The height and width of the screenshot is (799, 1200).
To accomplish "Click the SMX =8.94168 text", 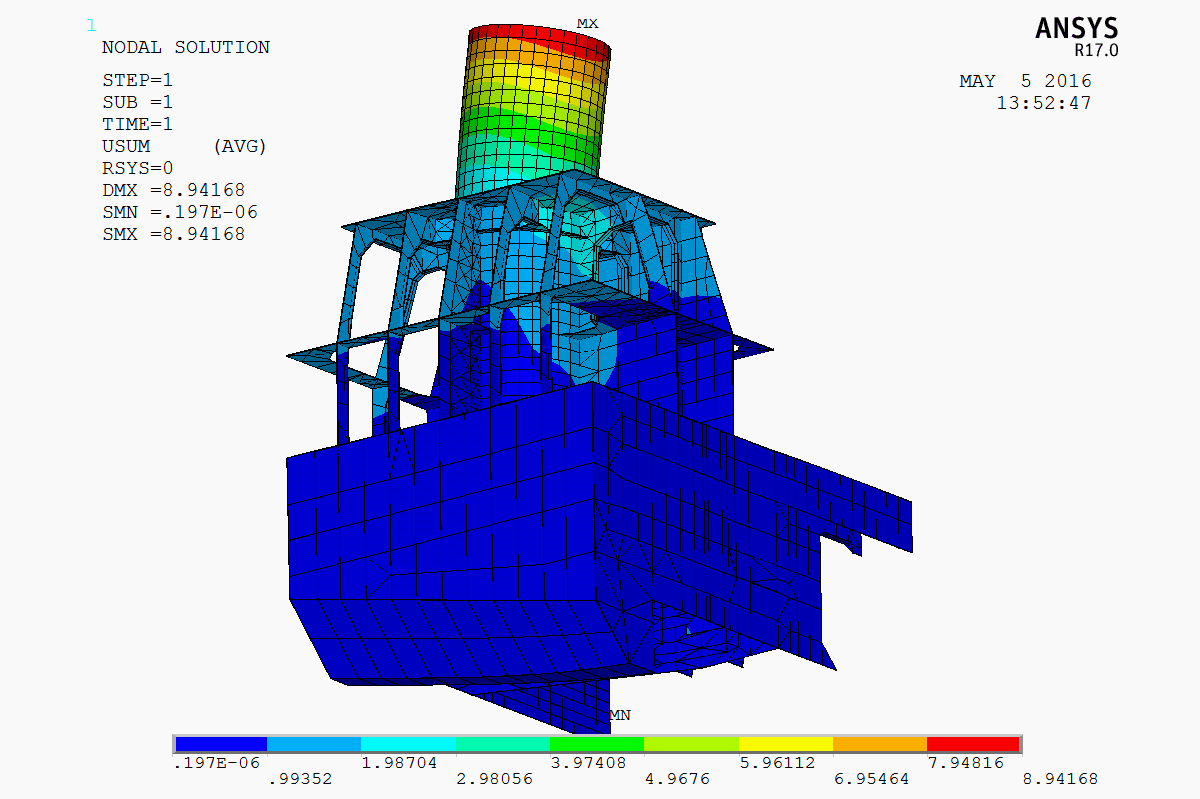I will (x=177, y=233).
